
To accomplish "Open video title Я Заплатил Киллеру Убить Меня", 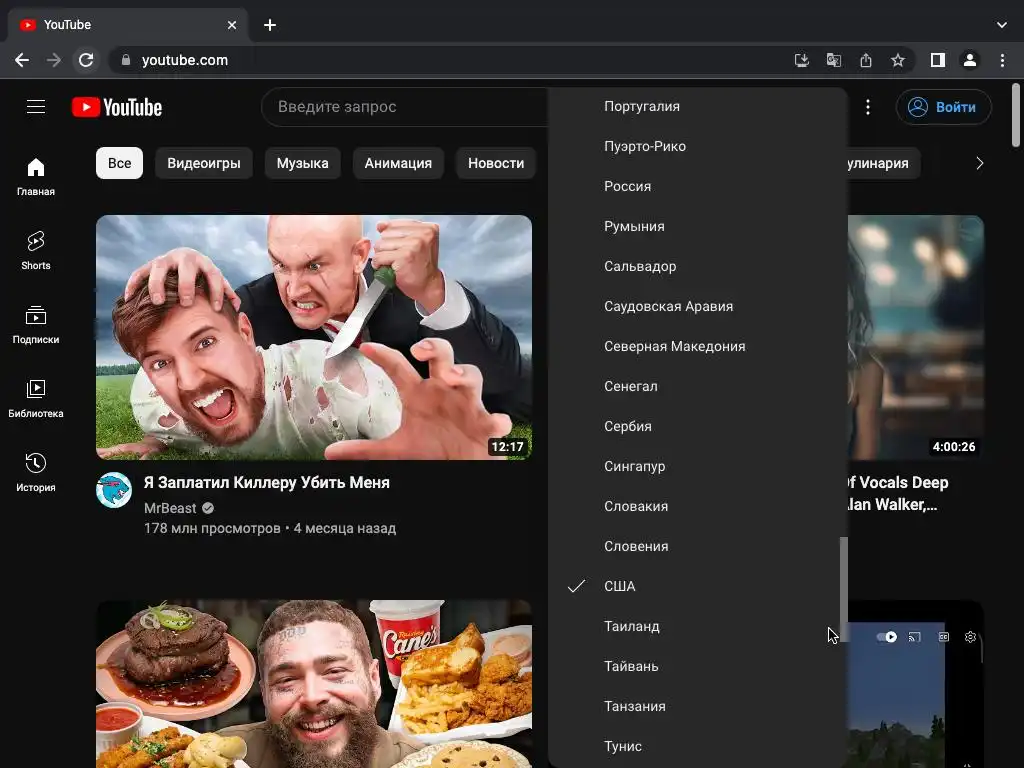I will click(266, 483).
